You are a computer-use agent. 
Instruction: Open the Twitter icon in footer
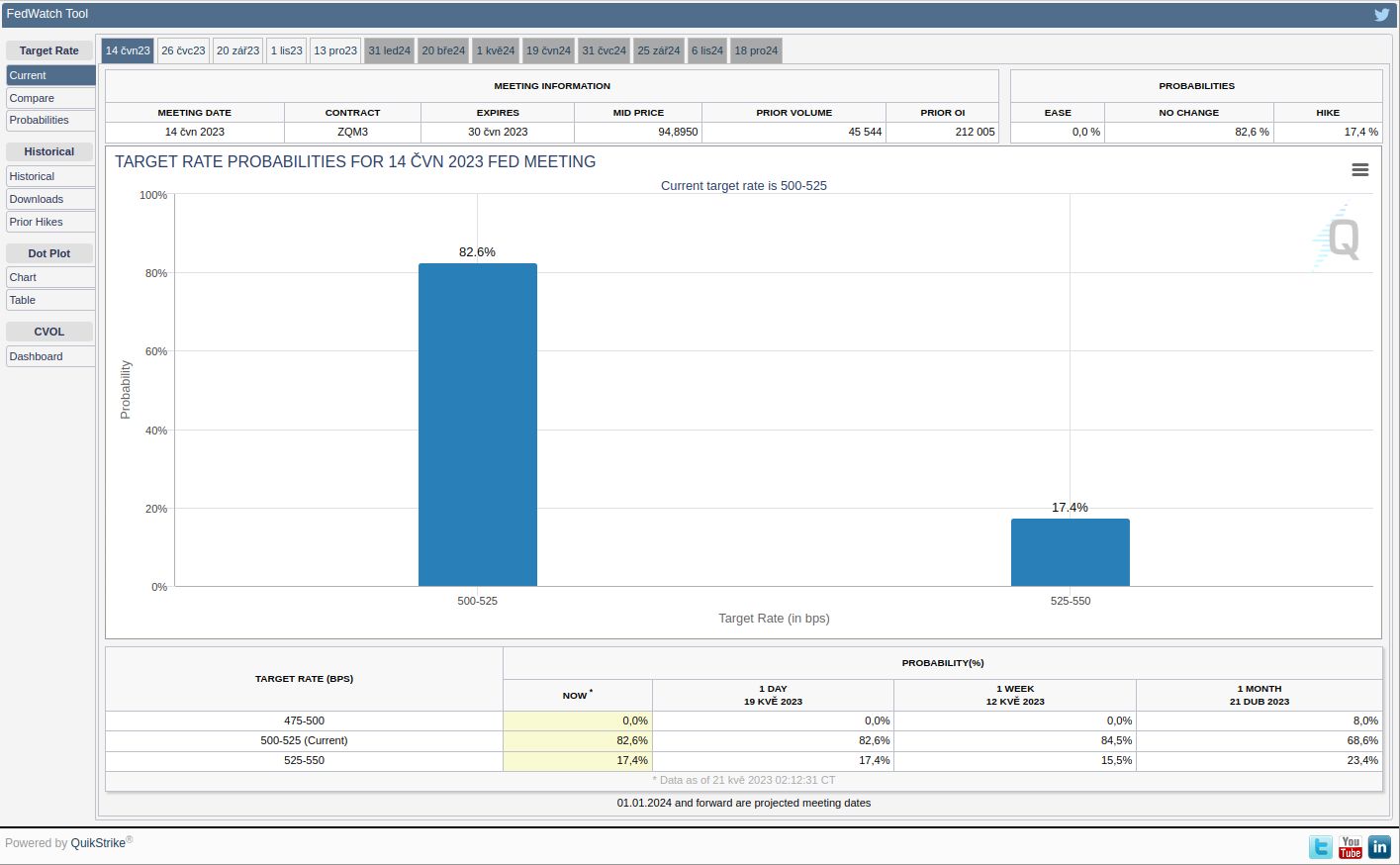(1320, 847)
